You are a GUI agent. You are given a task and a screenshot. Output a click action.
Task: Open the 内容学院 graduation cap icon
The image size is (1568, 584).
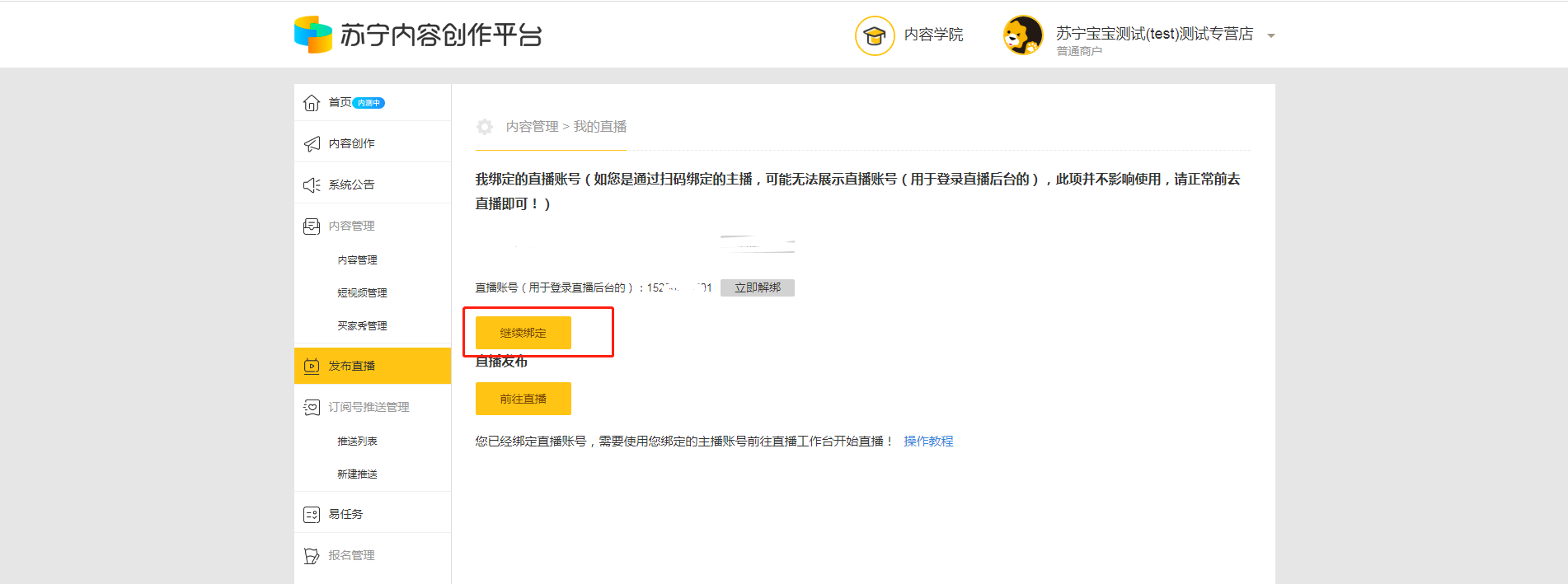click(875, 35)
